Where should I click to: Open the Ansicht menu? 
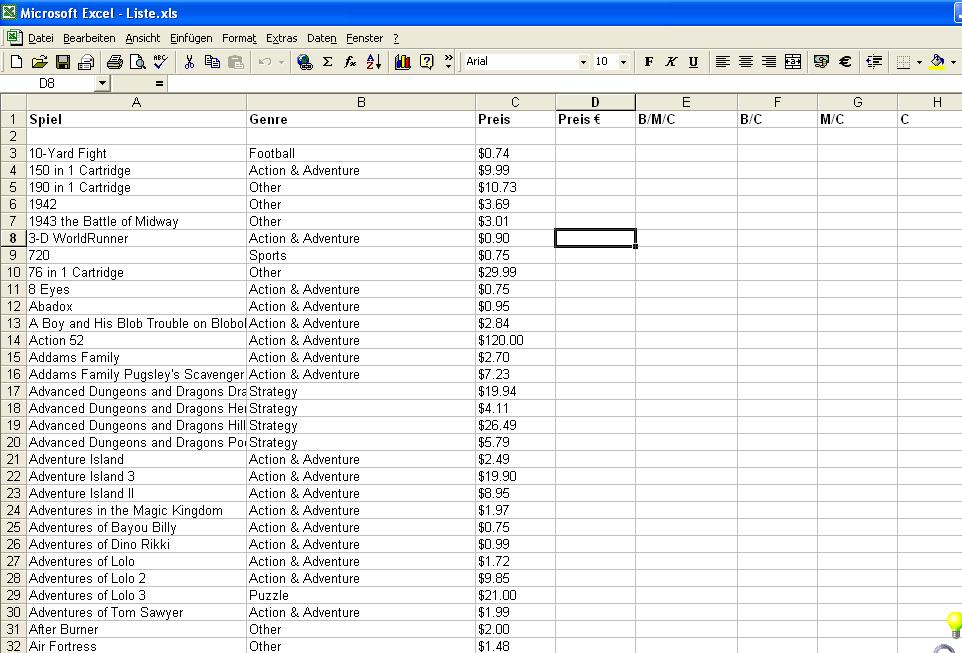click(x=142, y=38)
